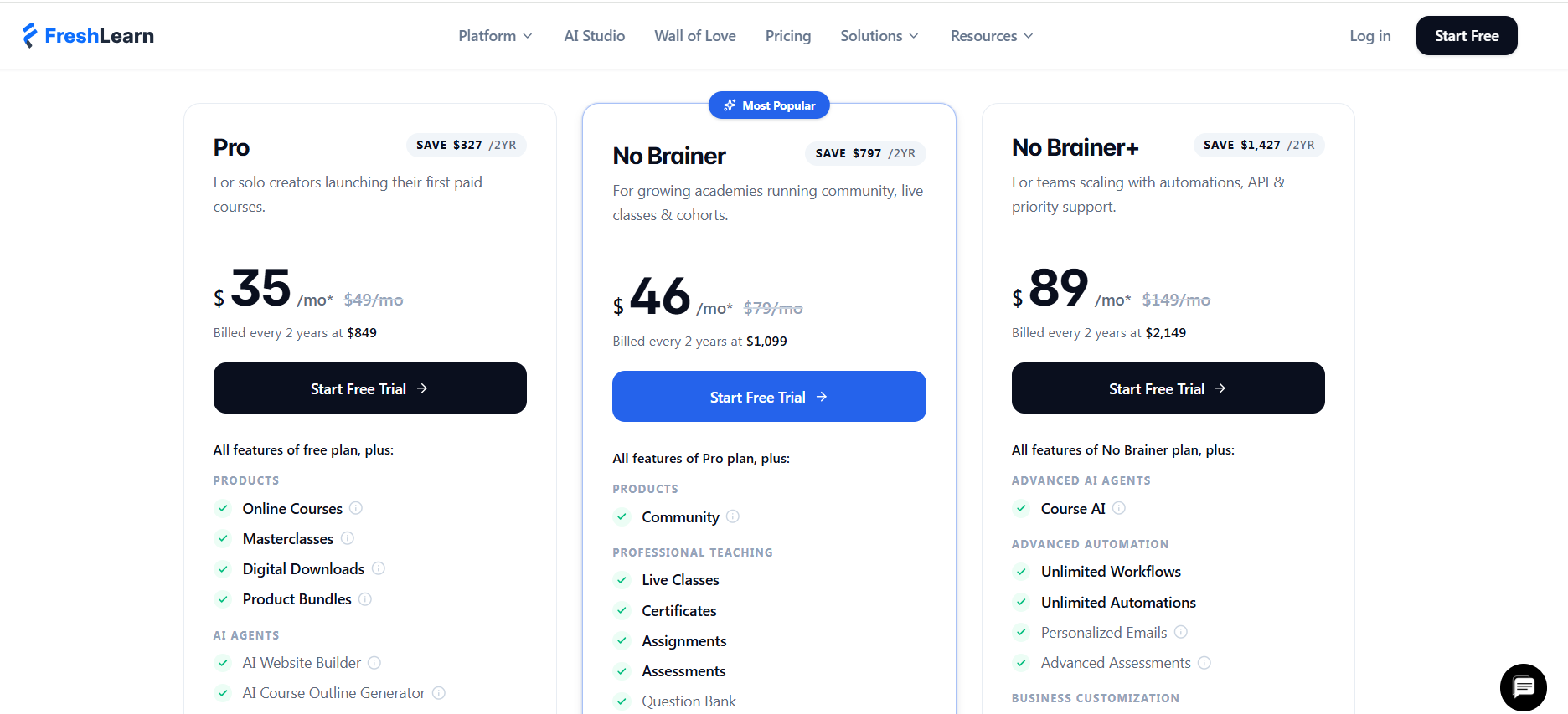
Task: Click the Unlimited Workflows feature text
Action: point(1111,572)
